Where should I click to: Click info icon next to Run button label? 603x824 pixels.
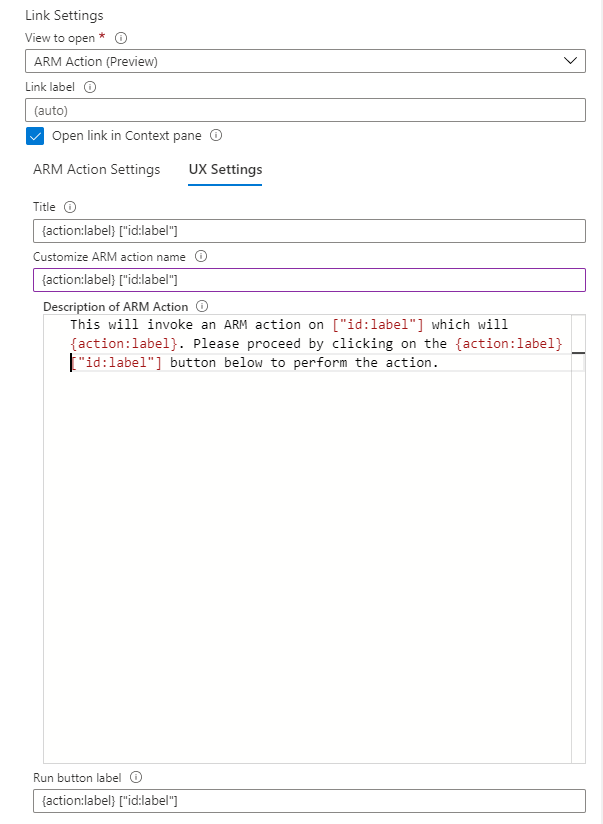(136, 777)
